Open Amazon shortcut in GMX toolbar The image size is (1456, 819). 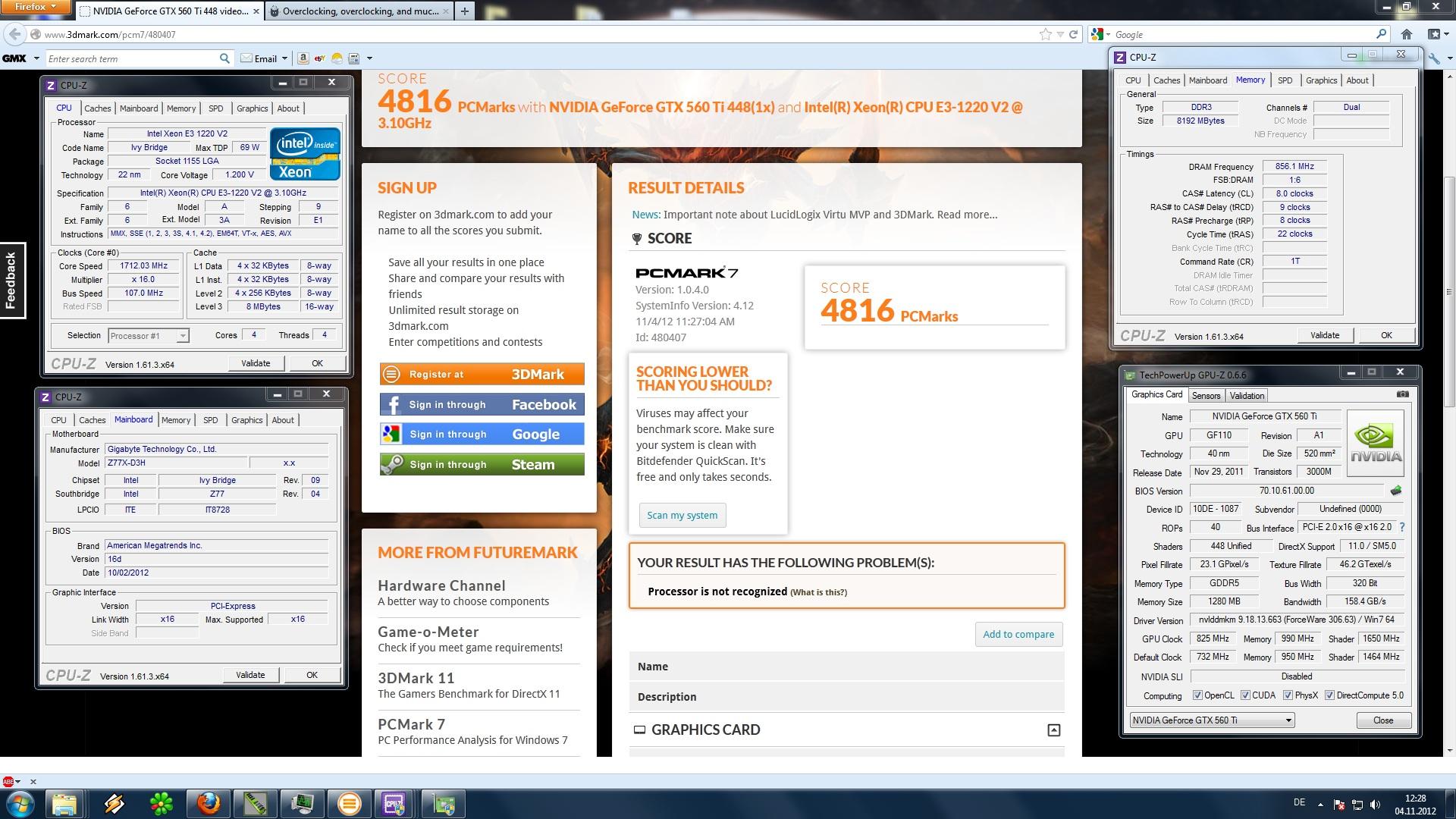[303, 58]
